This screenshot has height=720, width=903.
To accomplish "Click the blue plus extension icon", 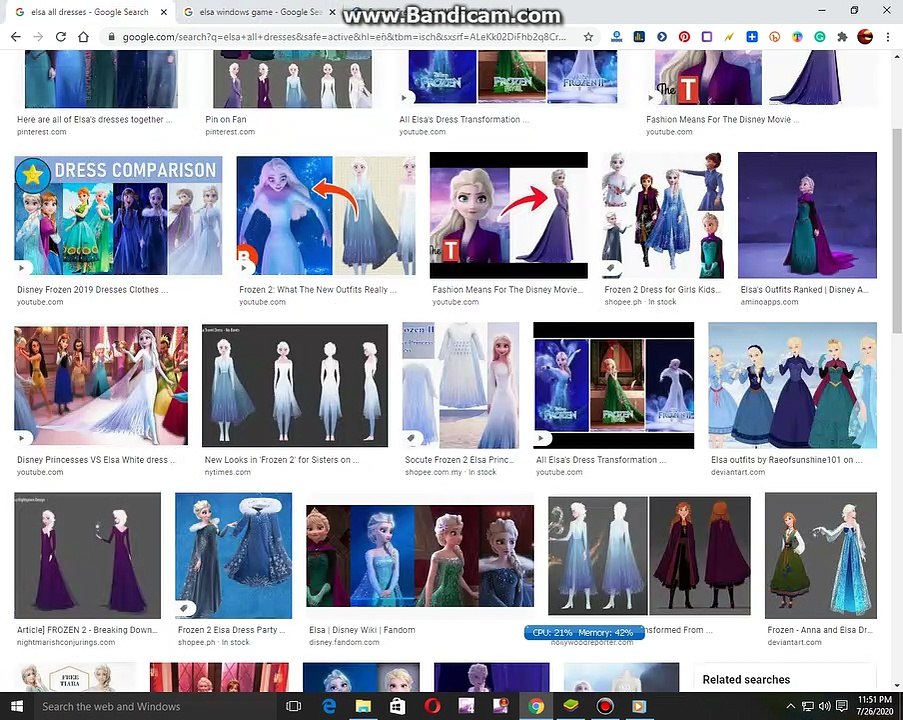I will (752, 37).
